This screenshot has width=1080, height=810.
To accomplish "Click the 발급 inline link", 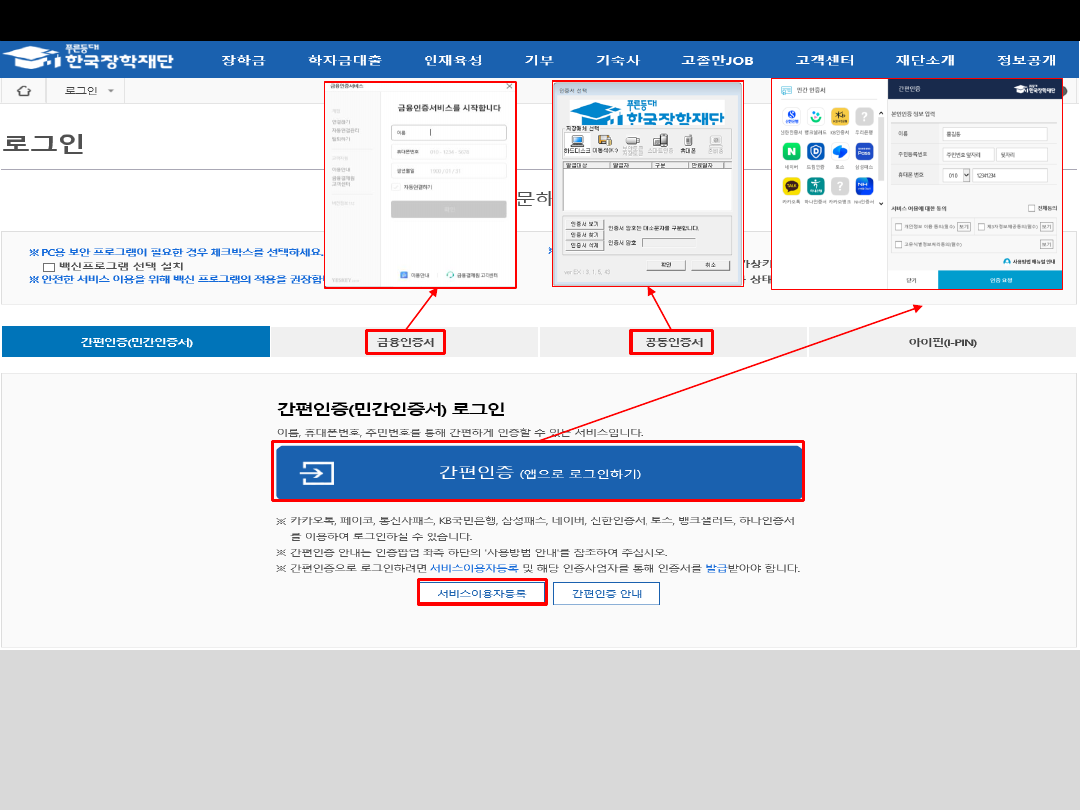I will [x=716, y=568].
